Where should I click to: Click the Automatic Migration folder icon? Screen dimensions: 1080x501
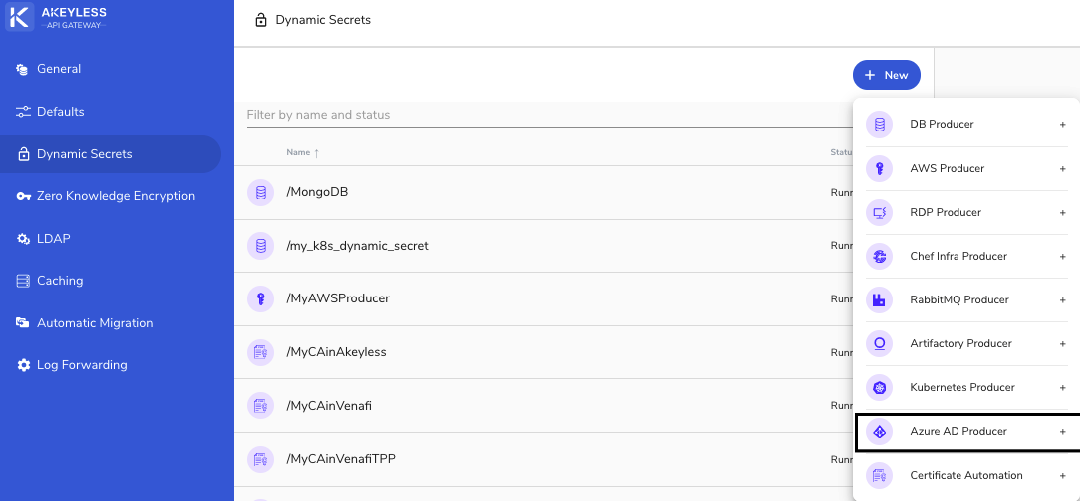[x=23, y=323]
